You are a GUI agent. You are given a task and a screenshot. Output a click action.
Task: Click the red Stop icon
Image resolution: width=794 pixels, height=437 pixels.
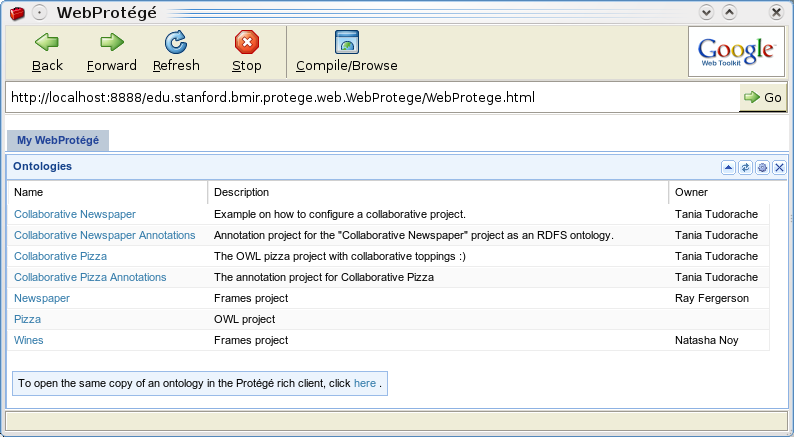(247, 42)
